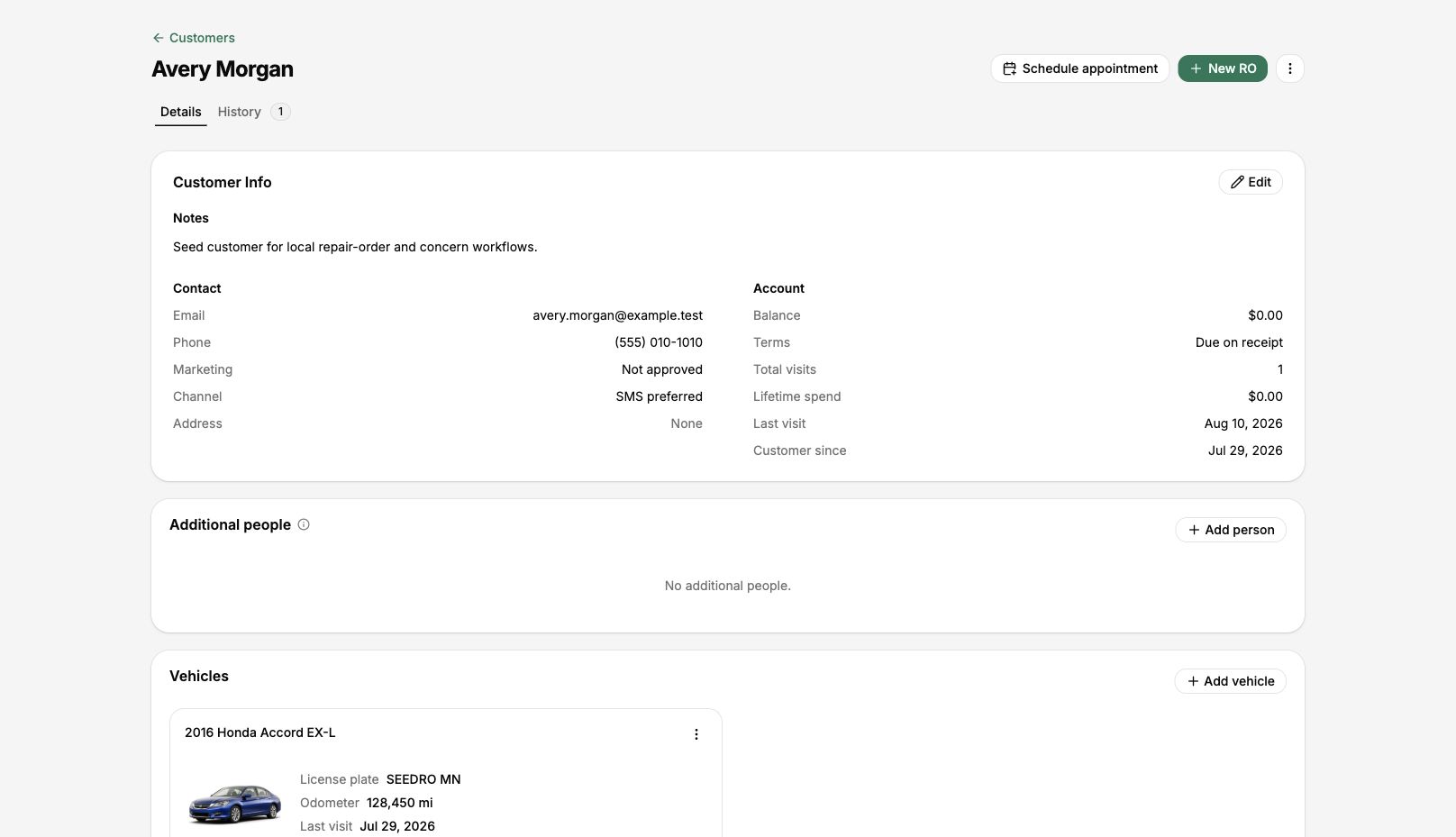Select the email avery.morgan@example.test
The image size is (1456, 837).
click(x=617, y=315)
